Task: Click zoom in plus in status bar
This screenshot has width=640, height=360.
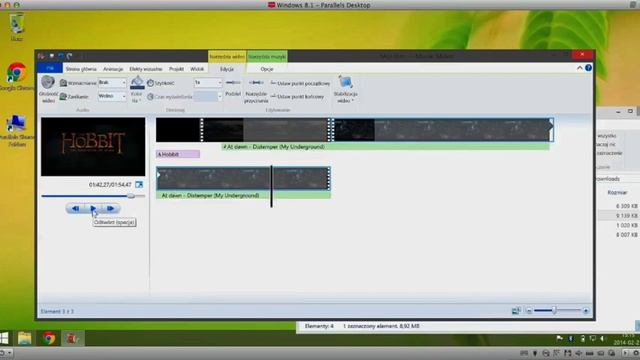Action: [586, 311]
